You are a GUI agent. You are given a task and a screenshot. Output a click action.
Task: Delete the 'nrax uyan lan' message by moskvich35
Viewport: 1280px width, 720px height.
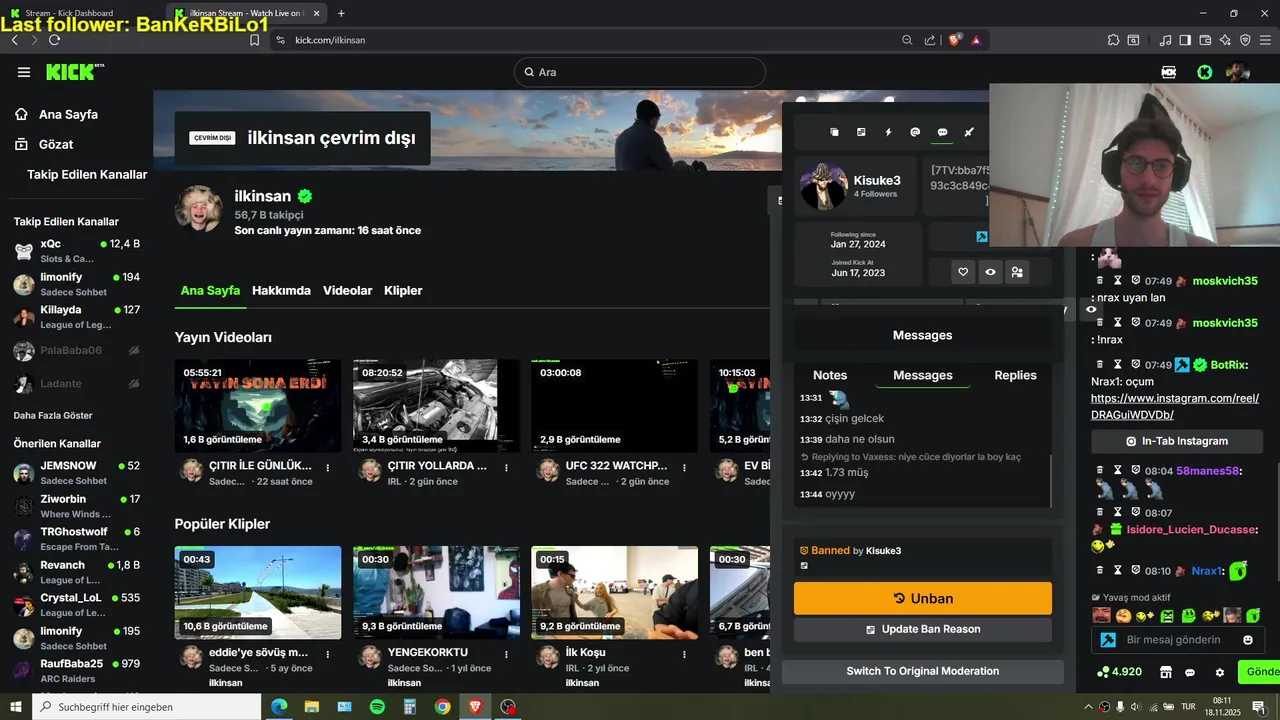pos(1100,281)
